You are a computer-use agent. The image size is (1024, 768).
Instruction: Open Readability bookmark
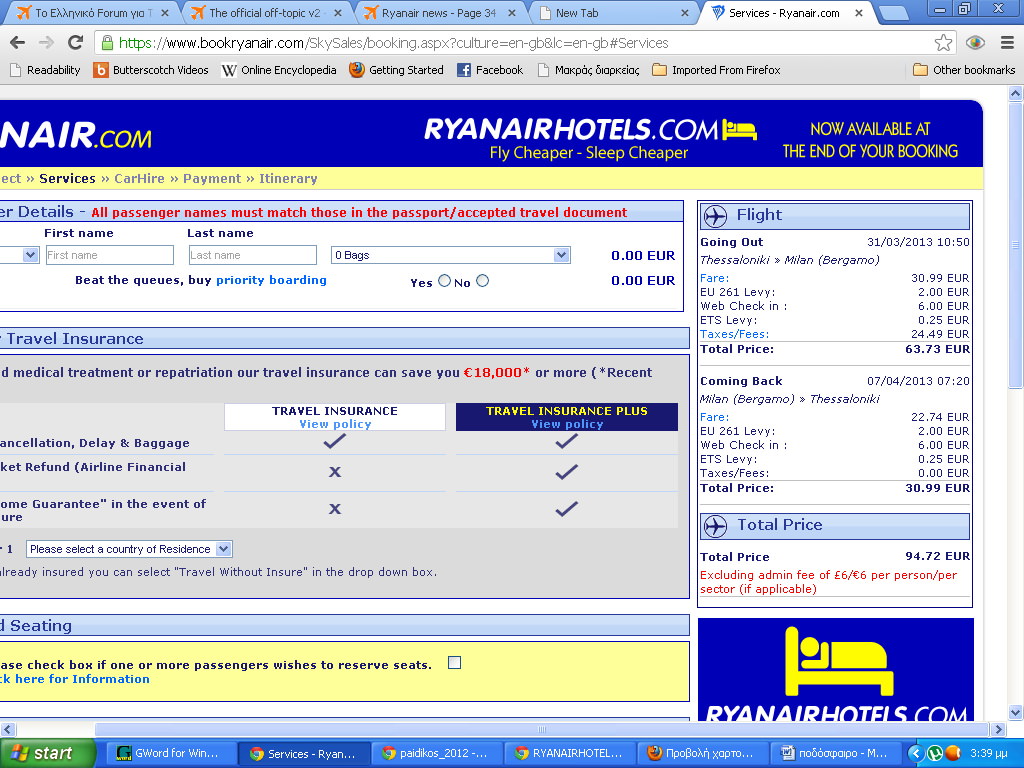(x=45, y=70)
